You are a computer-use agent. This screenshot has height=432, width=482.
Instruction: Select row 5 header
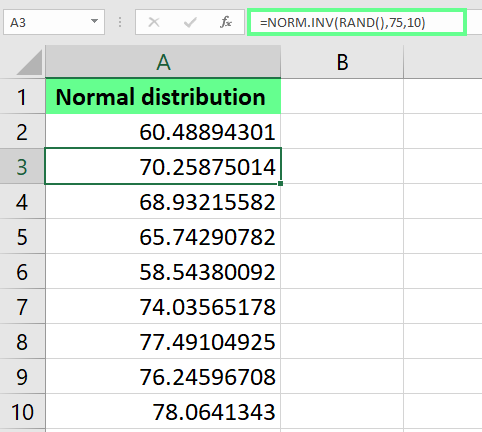22,237
